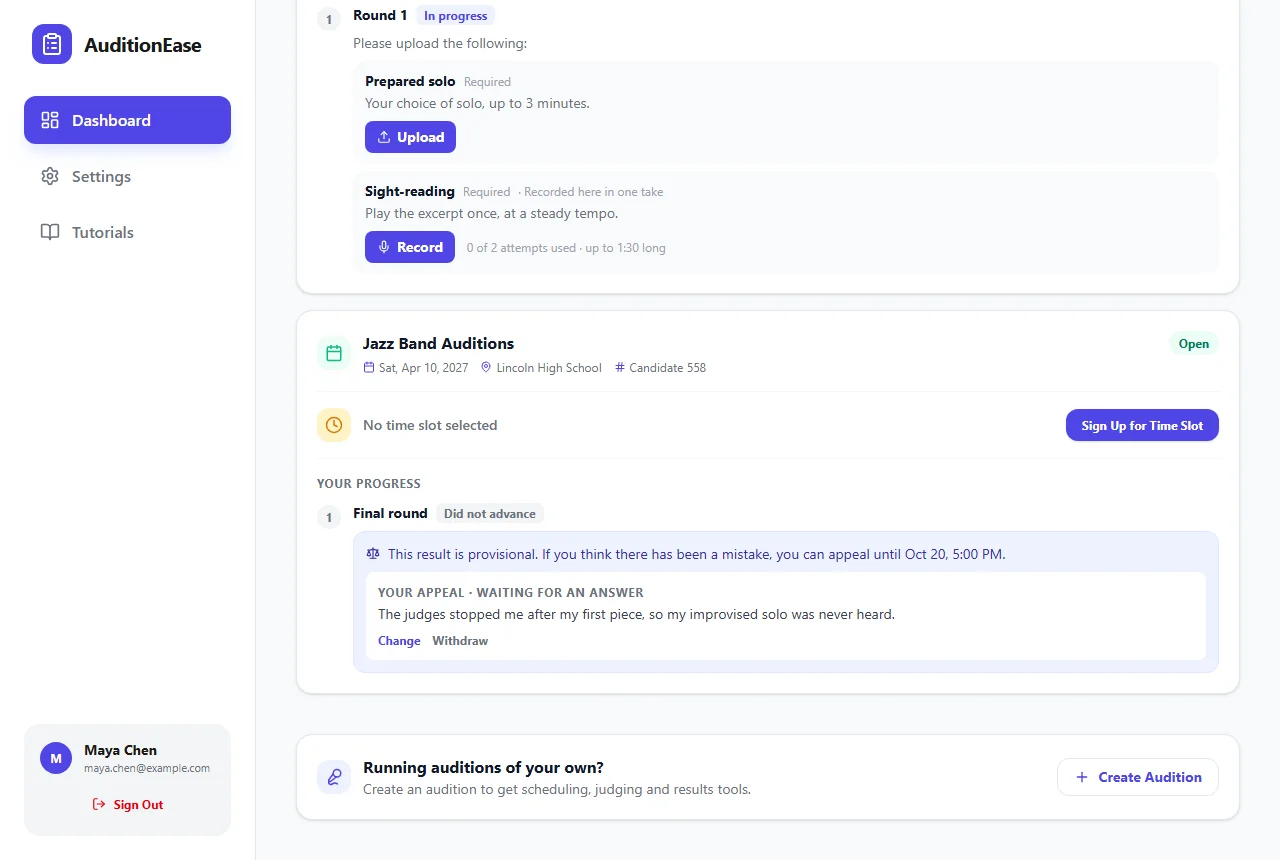Click the step number circle beside Final round
This screenshot has width=1280, height=860.
(329, 518)
